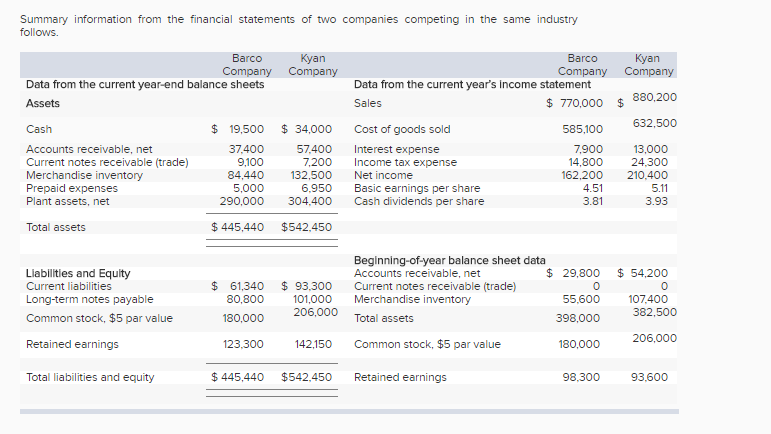Click Kyan's sales figure of 880,200
Viewport: 771px width, 434px height.
click(x=654, y=97)
